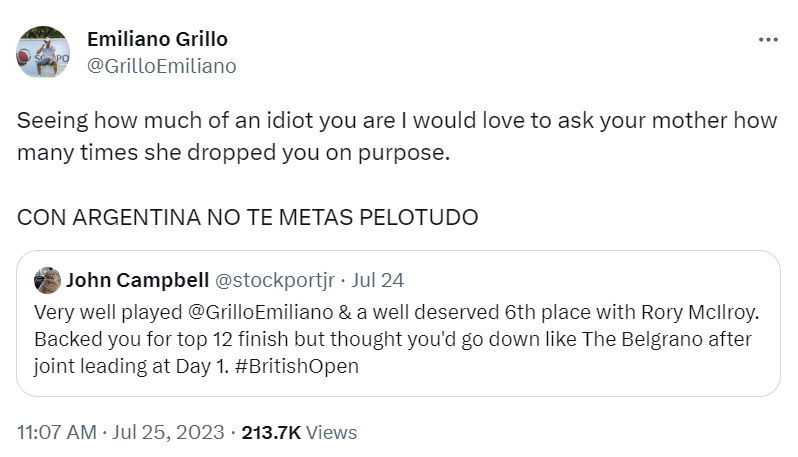The height and width of the screenshot is (457, 798).
Task: Click the @GrilloEmiliano handle under the author name
Action: tap(162, 66)
